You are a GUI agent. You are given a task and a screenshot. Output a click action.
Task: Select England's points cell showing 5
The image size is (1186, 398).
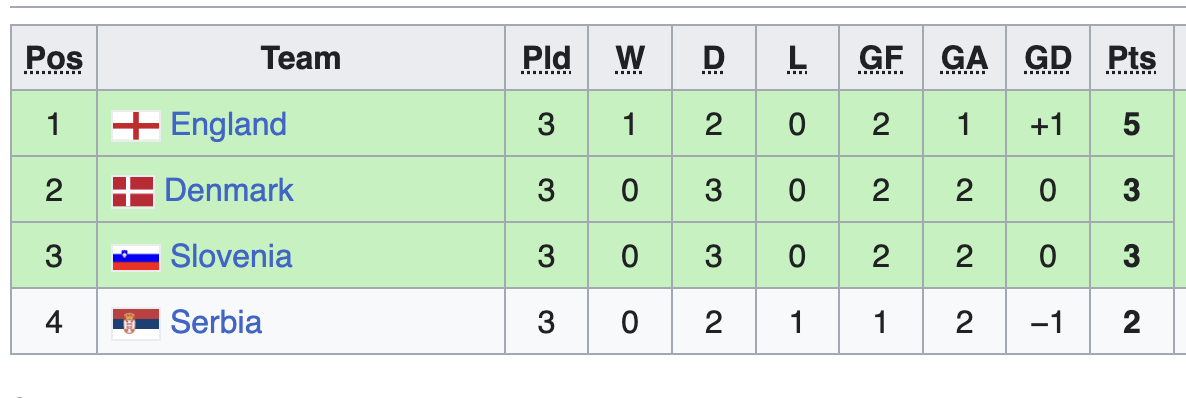(x=1132, y=124)
